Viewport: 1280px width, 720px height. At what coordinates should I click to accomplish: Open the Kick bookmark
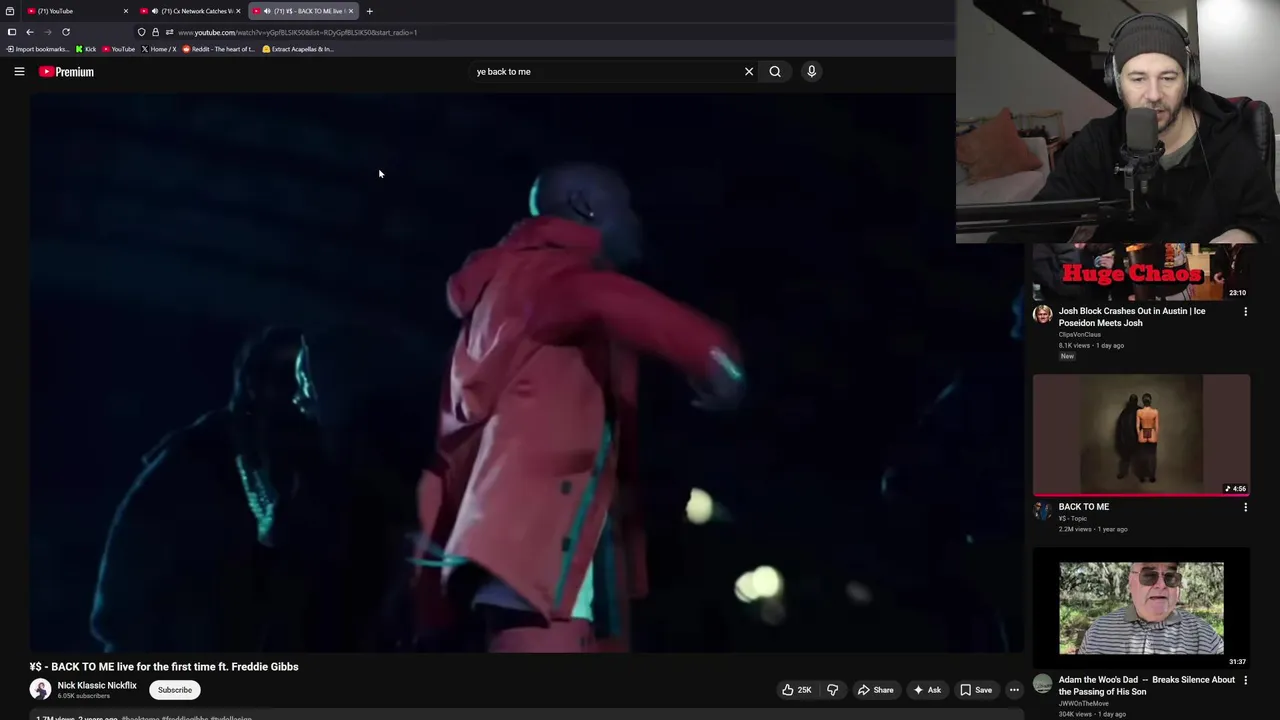(x=86, y=49)
